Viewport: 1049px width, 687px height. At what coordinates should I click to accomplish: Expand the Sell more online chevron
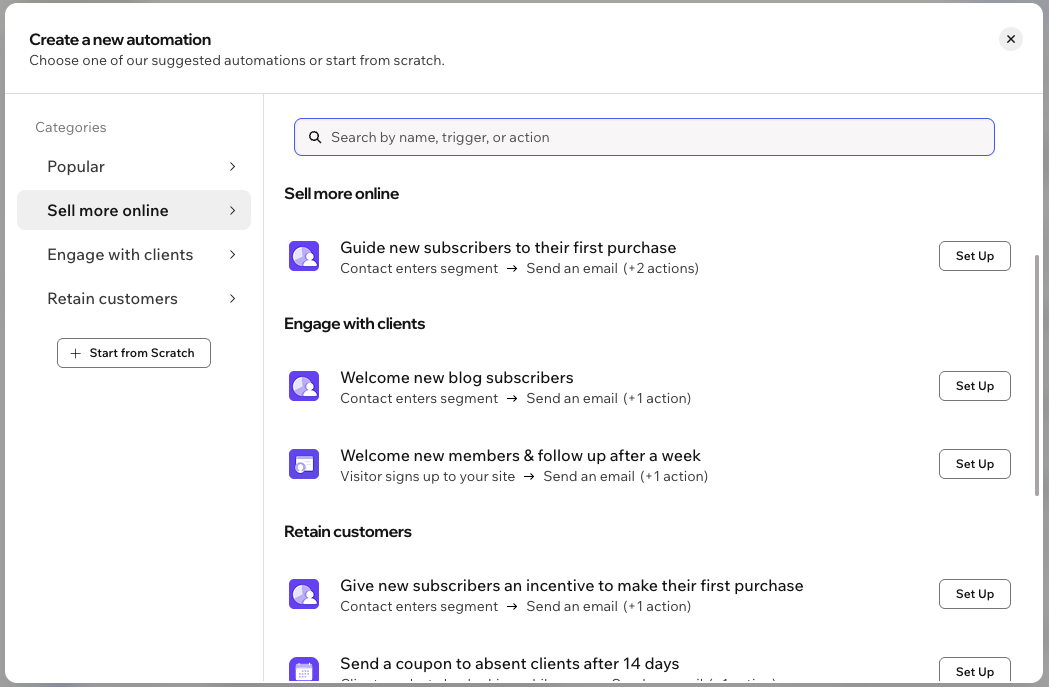tap(232, 211)
